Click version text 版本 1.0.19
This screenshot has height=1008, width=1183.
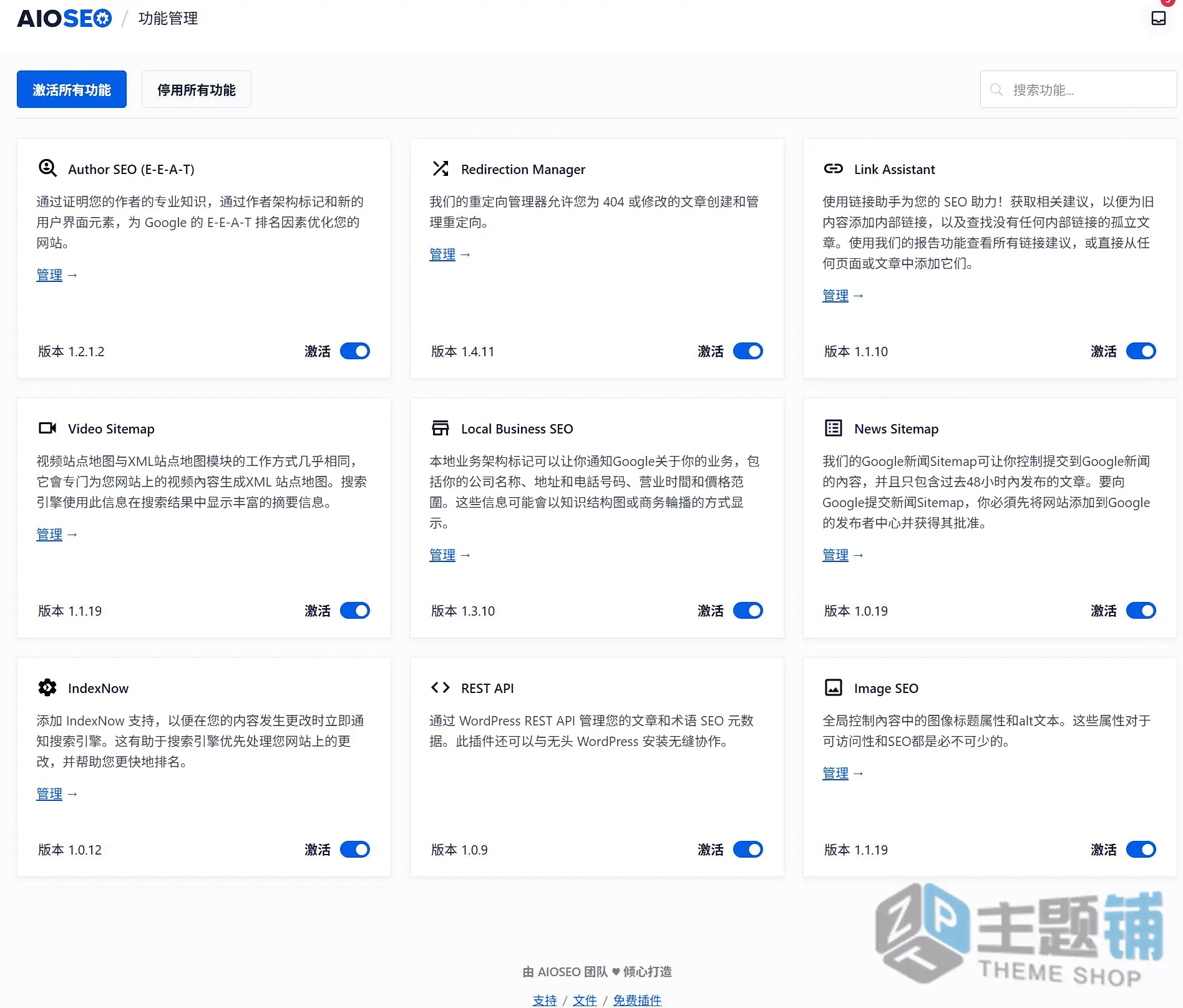(855, 611)
